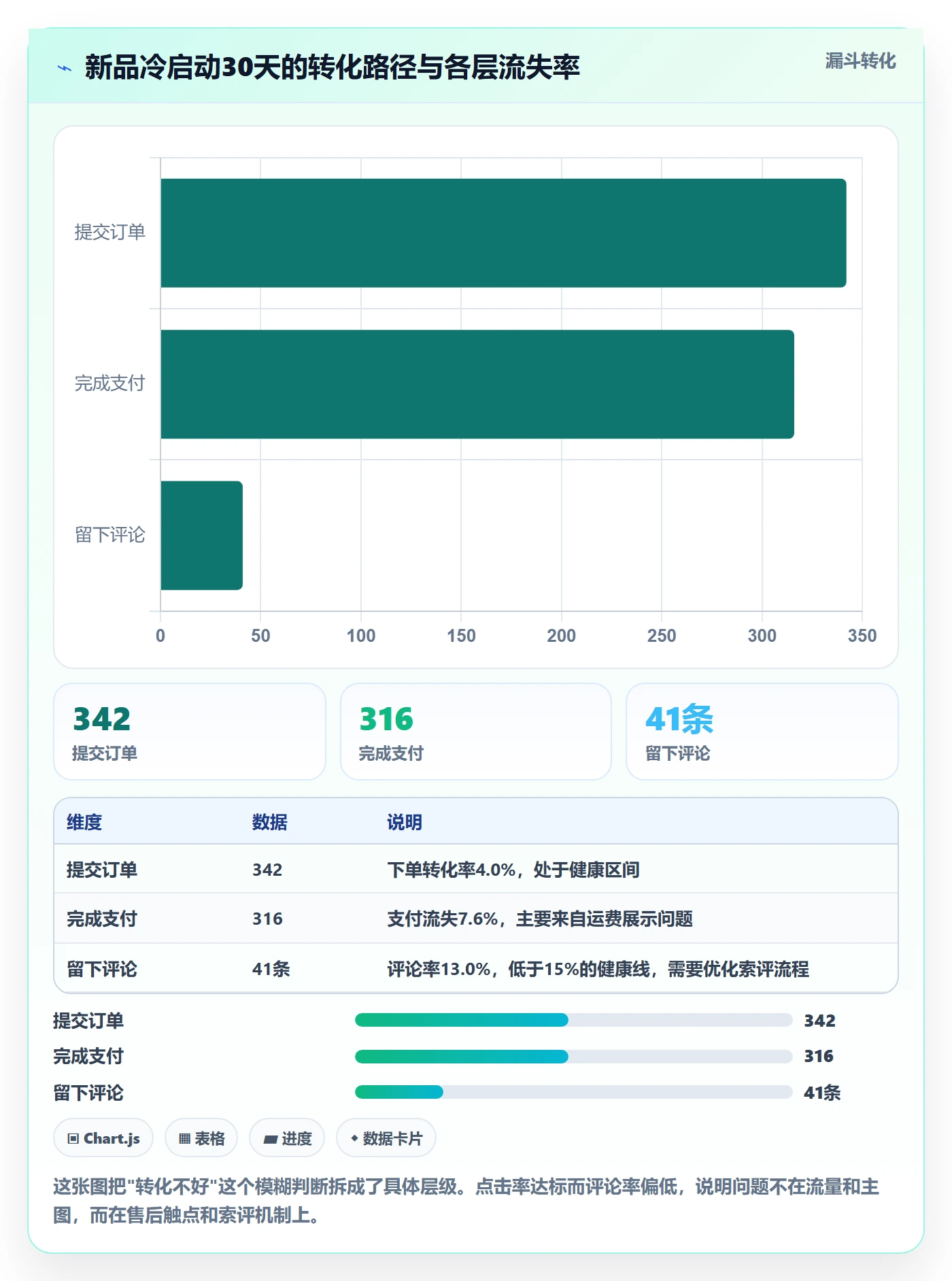Screen dimensions: 952x1281
Task: Click the bar icon in 进度 chip
Action: pyautogui.click(x=271, y=1139)
